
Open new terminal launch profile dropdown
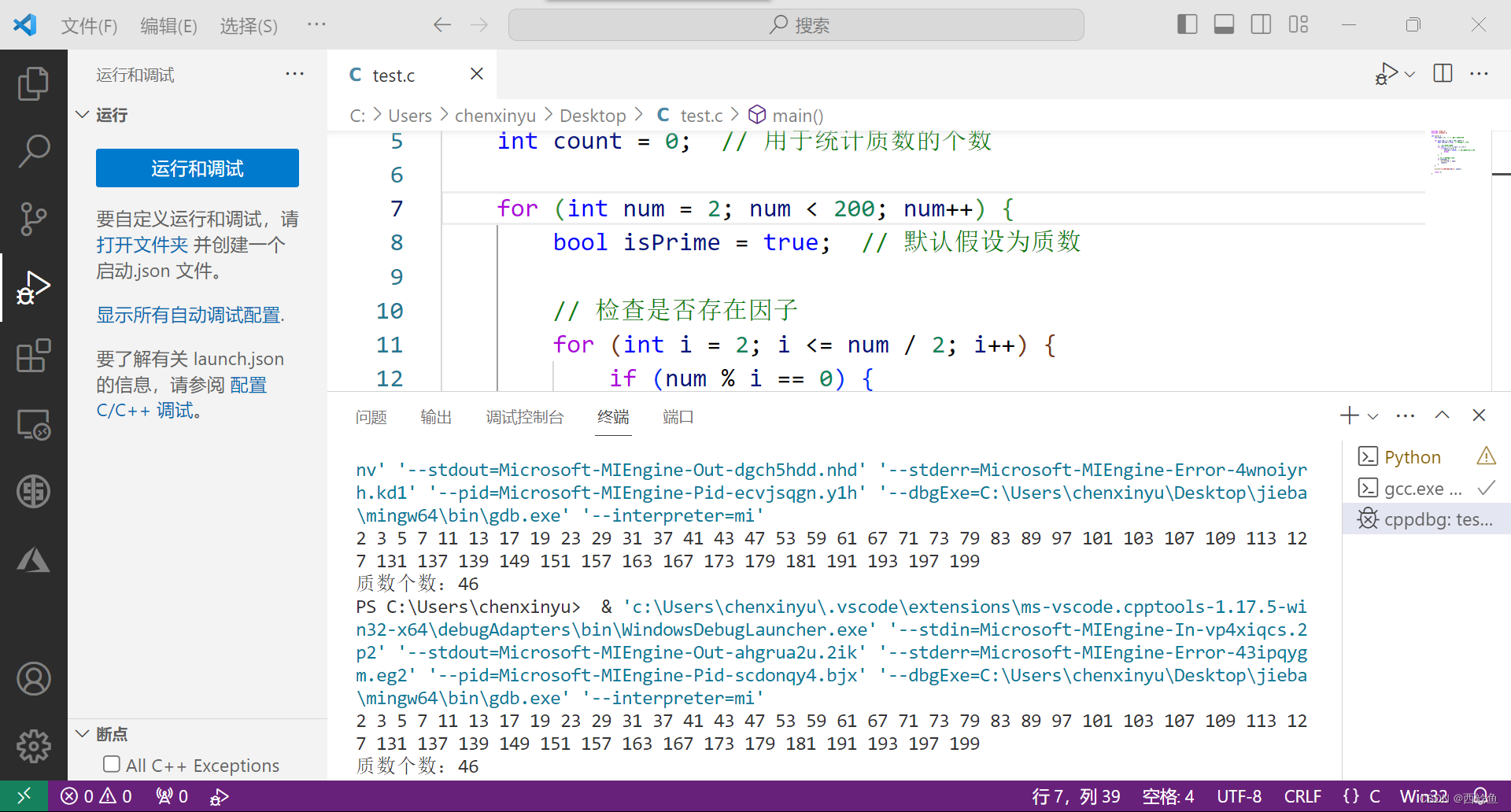click(1372, 416)
